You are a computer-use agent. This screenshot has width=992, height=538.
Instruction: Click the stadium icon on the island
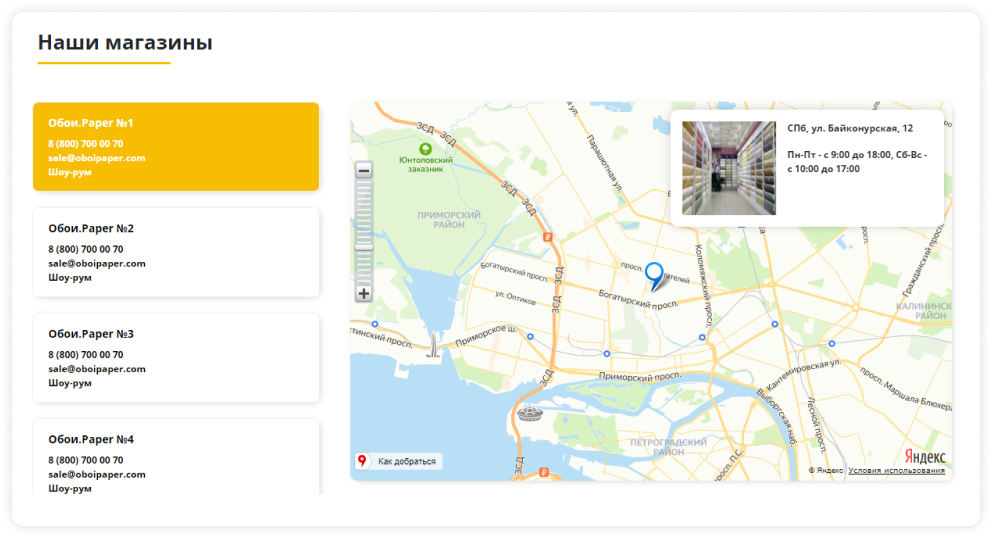[x=530, y=413]
